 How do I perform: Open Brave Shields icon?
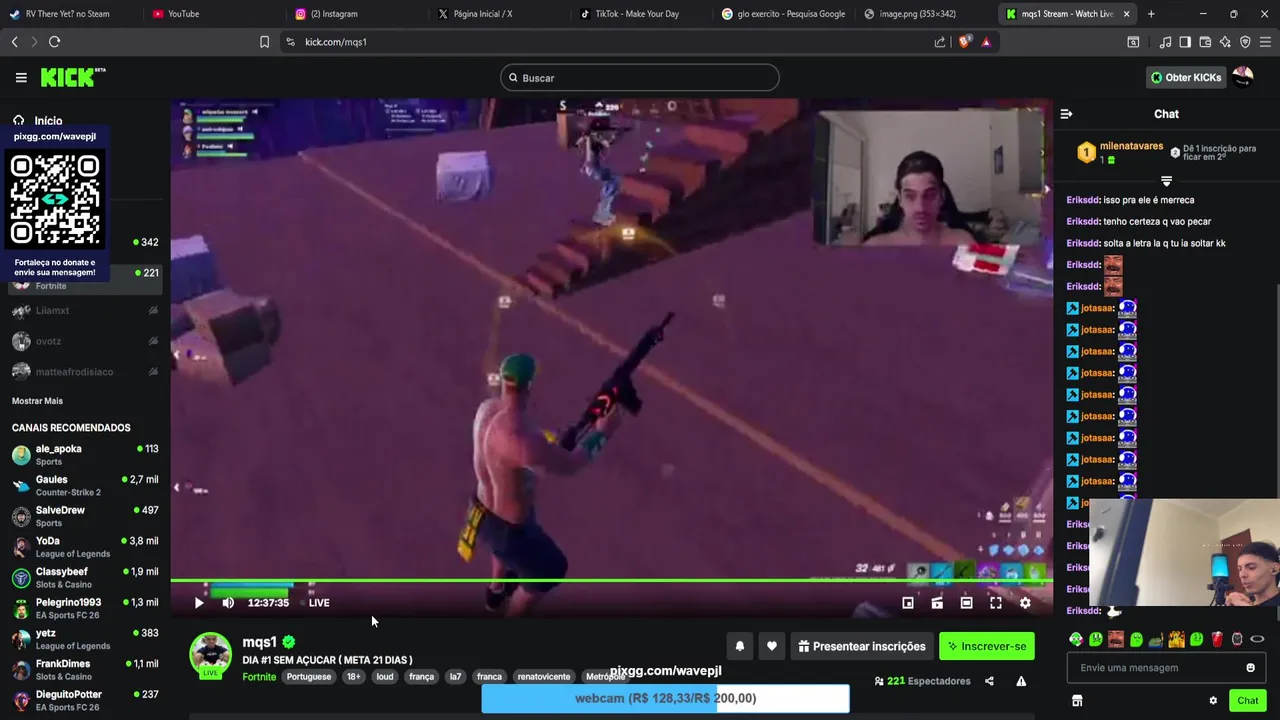[x=964, y=42]
